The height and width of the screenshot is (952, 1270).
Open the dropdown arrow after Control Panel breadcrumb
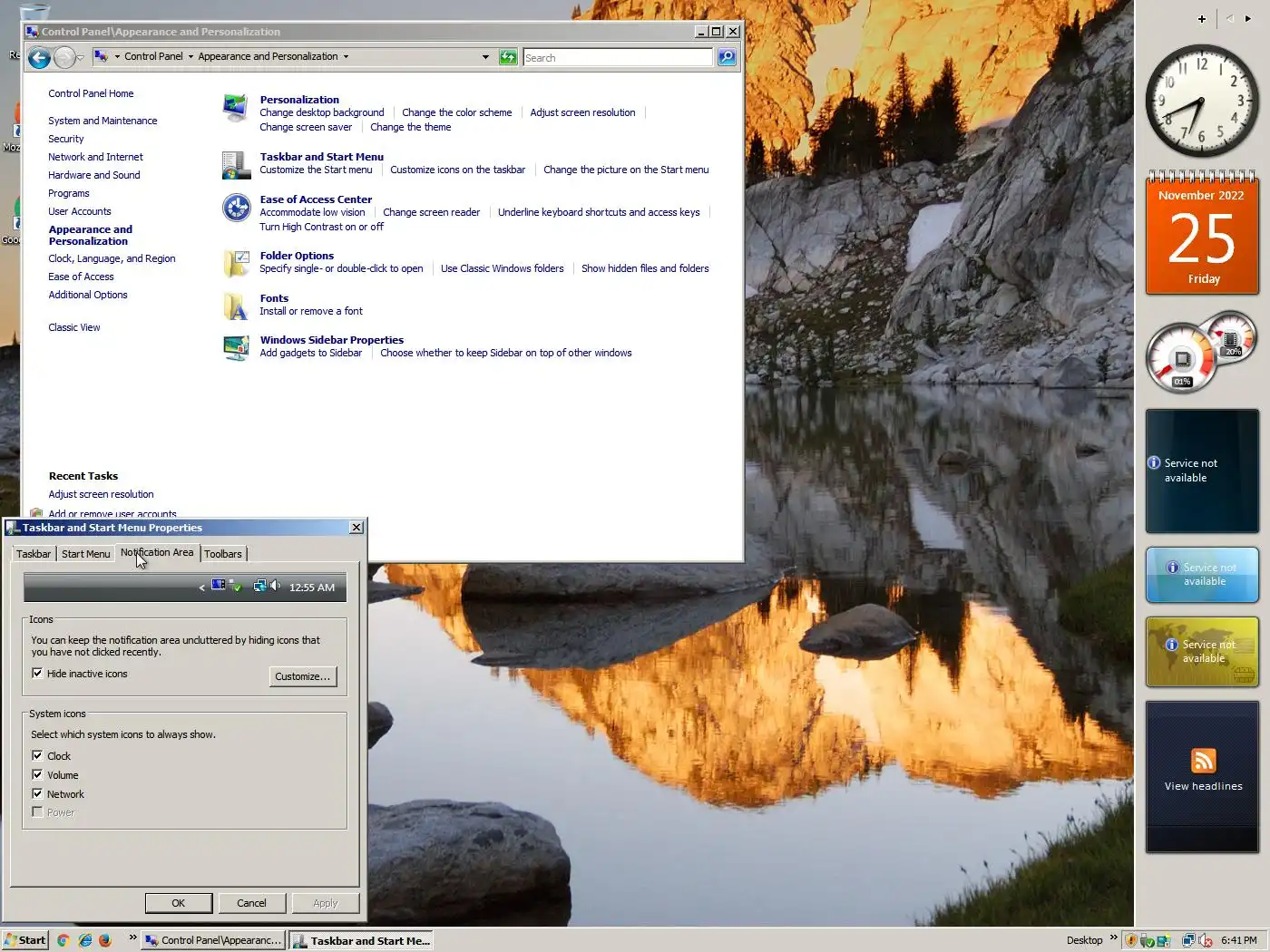click(x=190, y=56)
